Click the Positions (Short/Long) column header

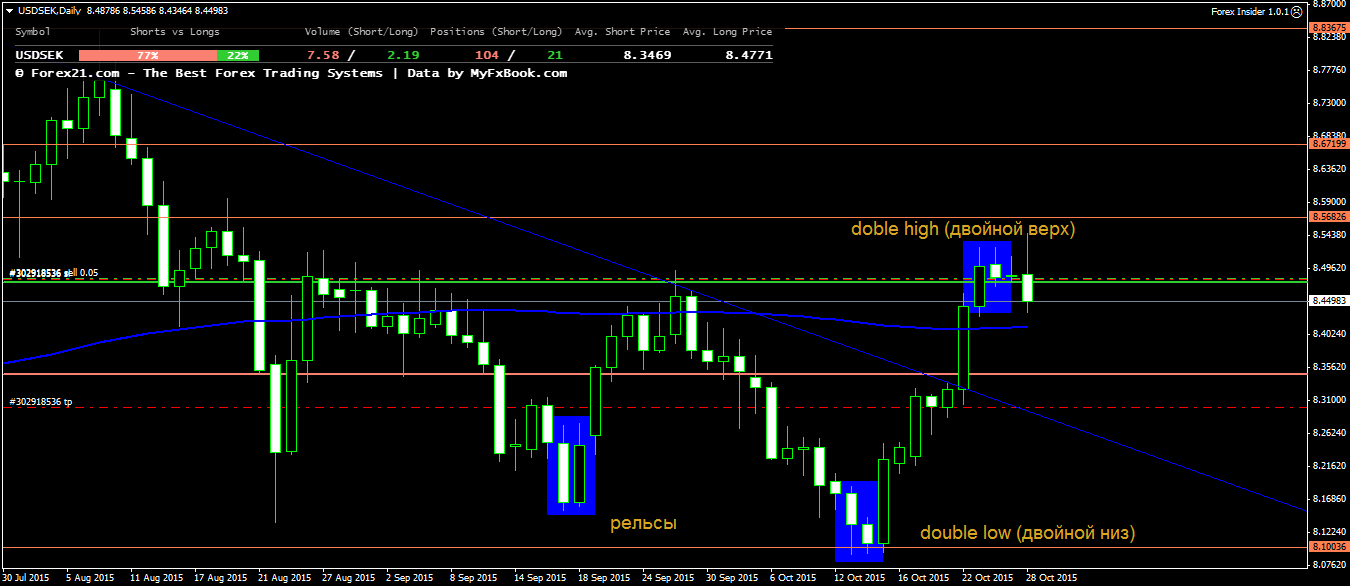coord(495,32)
